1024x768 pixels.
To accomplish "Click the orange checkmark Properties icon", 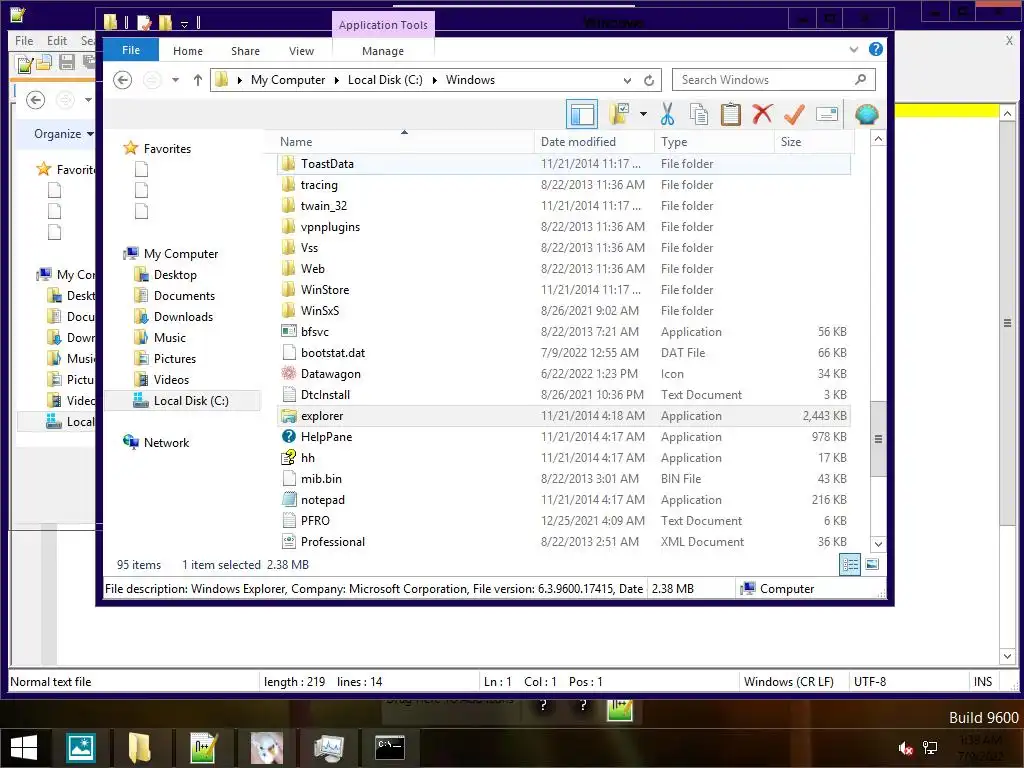I will point(794,114).
